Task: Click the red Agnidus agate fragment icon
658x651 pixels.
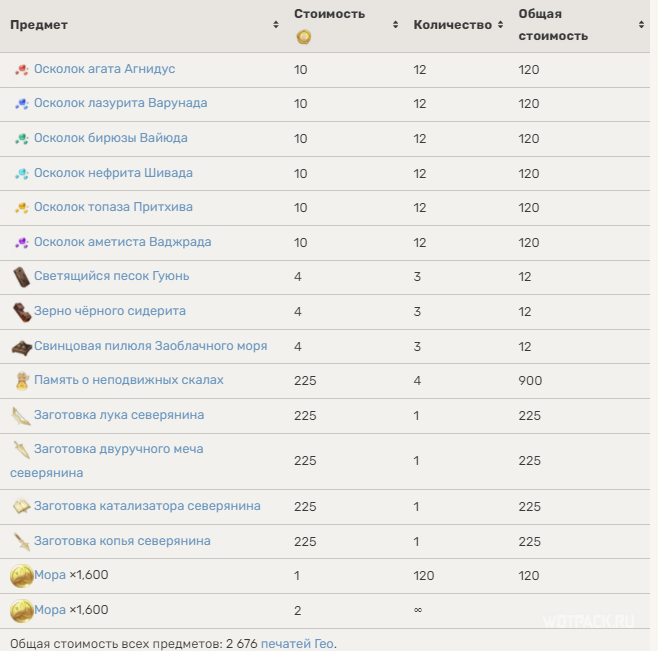Action: [x=22, y=69]
